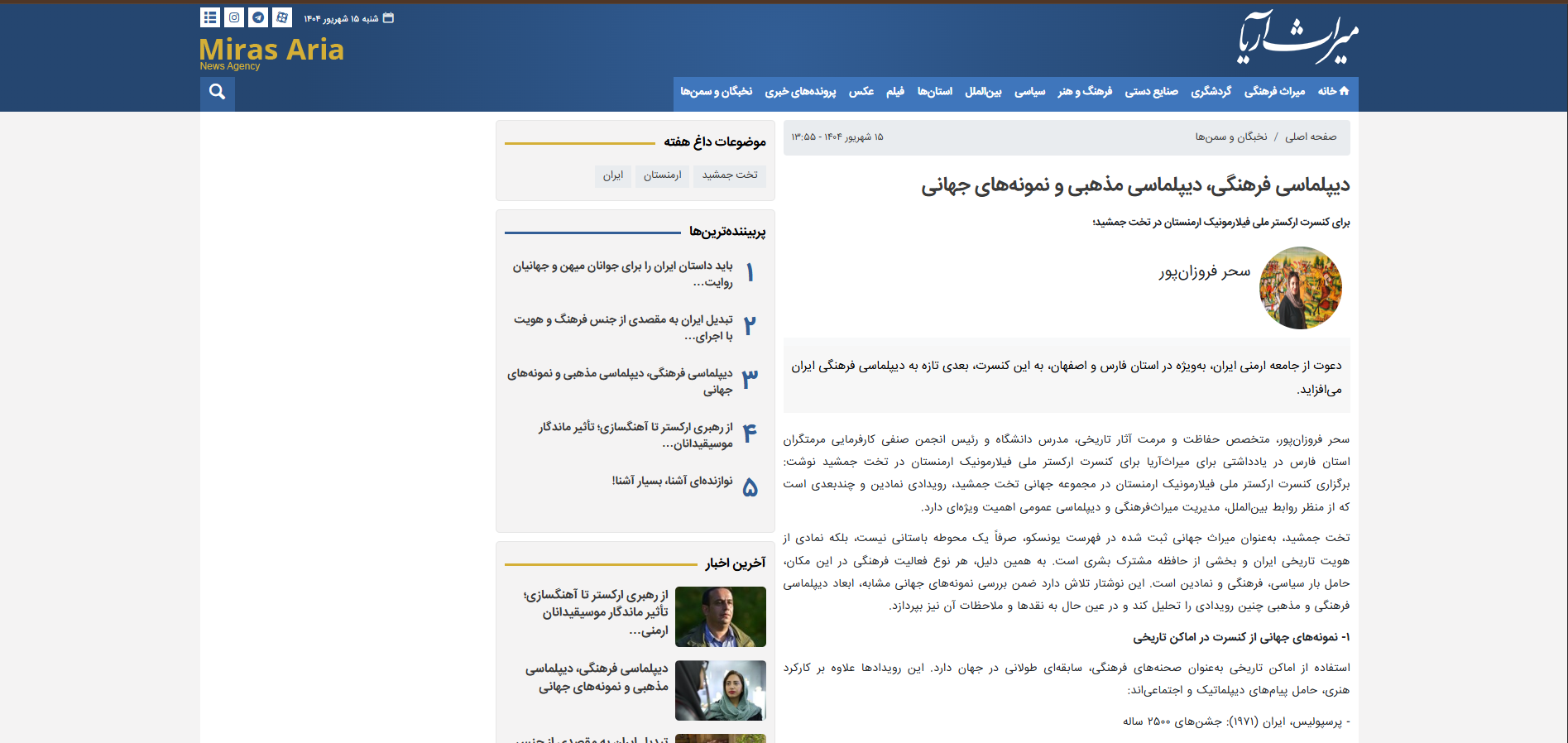Open the استان‌ها menu item
Viewport: 1568px width, 743px height.
pos(934,92)
